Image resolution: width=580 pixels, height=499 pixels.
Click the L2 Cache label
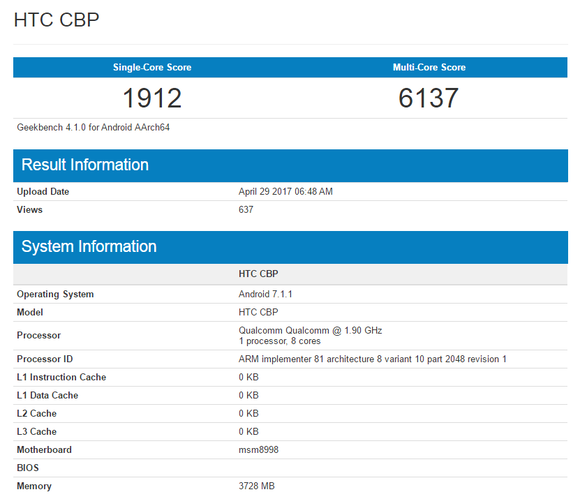point(37,414)
